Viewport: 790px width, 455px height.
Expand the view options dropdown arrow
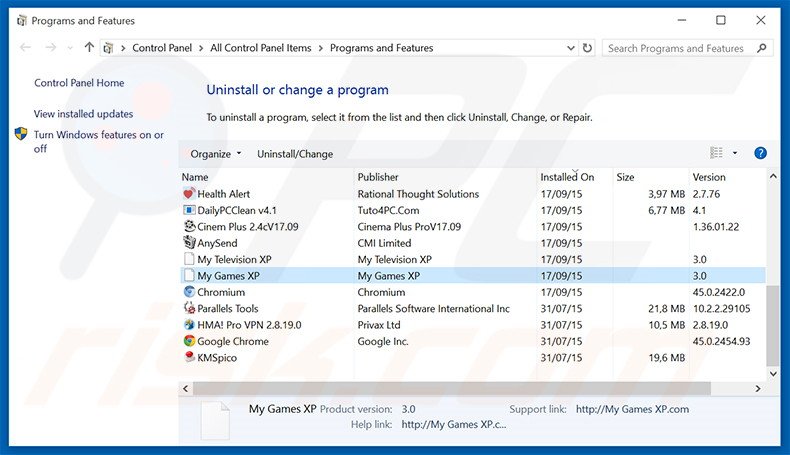735,153
